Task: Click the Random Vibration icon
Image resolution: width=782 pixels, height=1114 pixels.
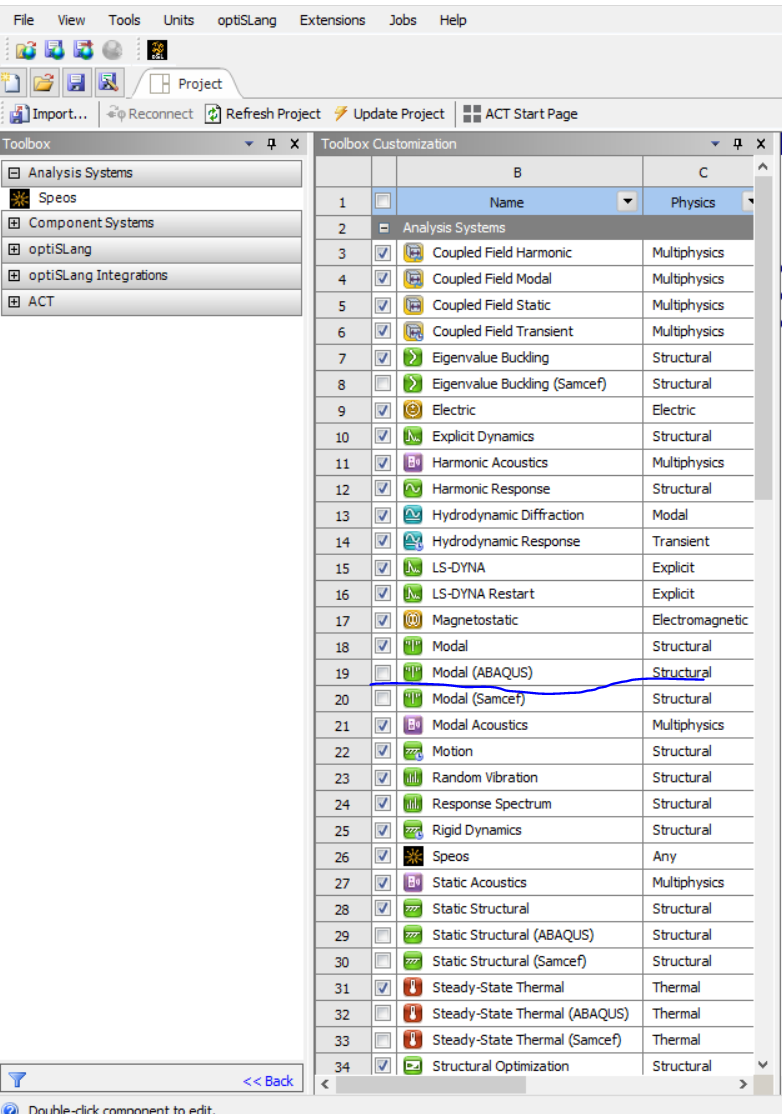Action: point(413,777)
